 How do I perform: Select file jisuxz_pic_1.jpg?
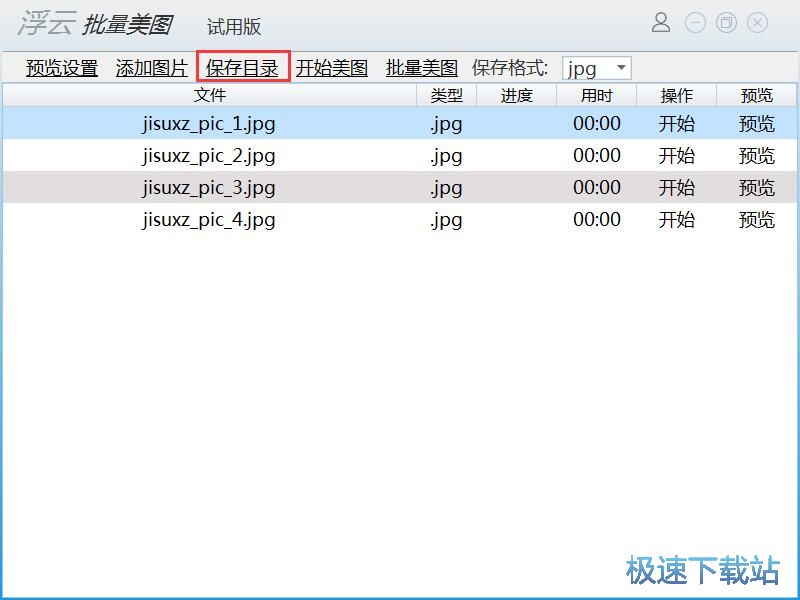click(x=209, y=124)
